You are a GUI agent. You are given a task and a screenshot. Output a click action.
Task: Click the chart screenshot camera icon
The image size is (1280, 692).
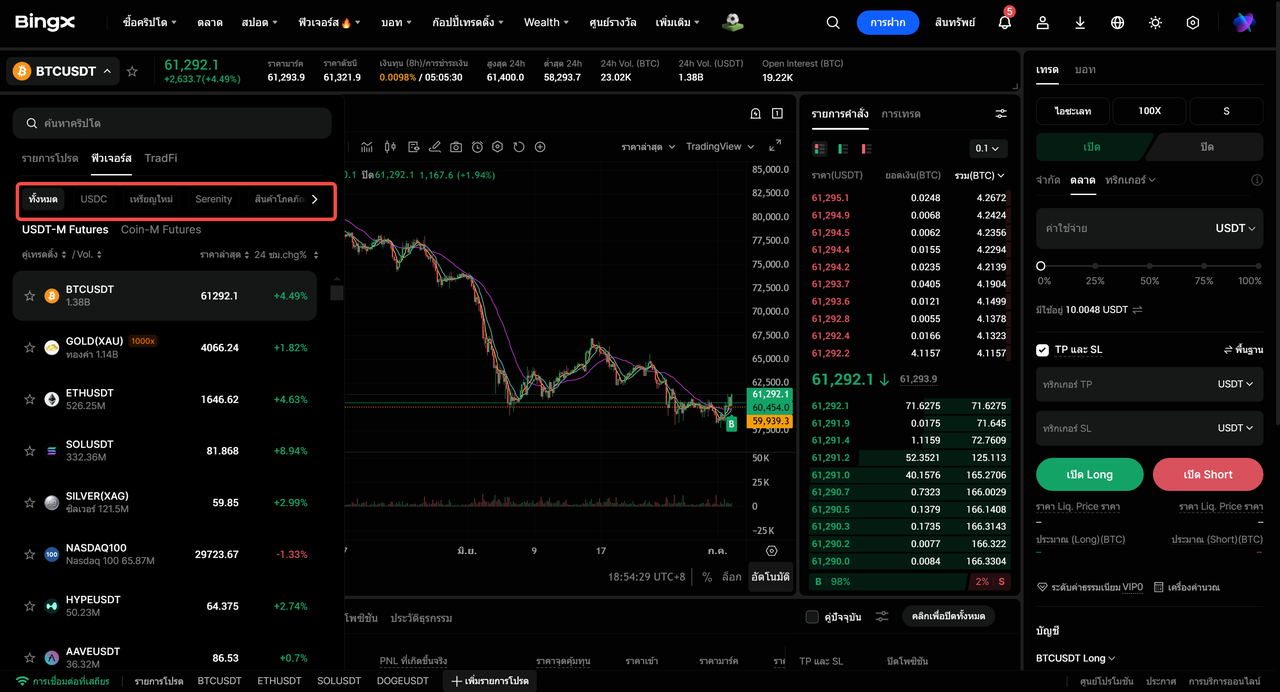click(456, 147)
